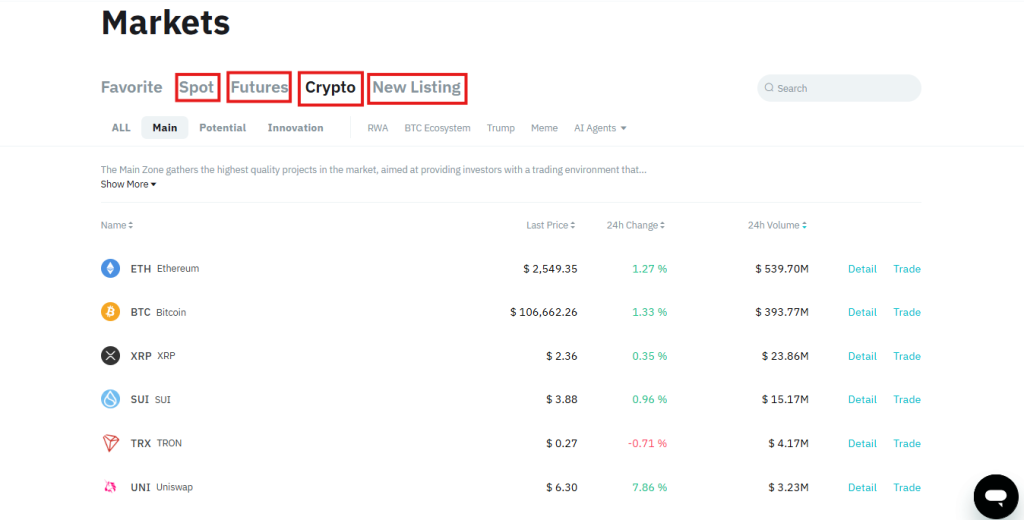Expand the AI Agents dropdown
The image size is (1024, 520).
click(x=600, y=128)
